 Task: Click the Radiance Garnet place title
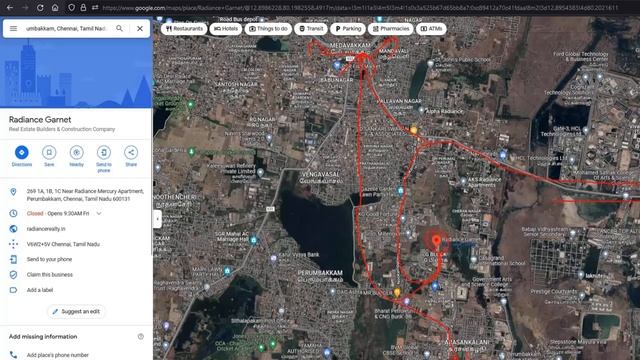[x=40, y=120]
